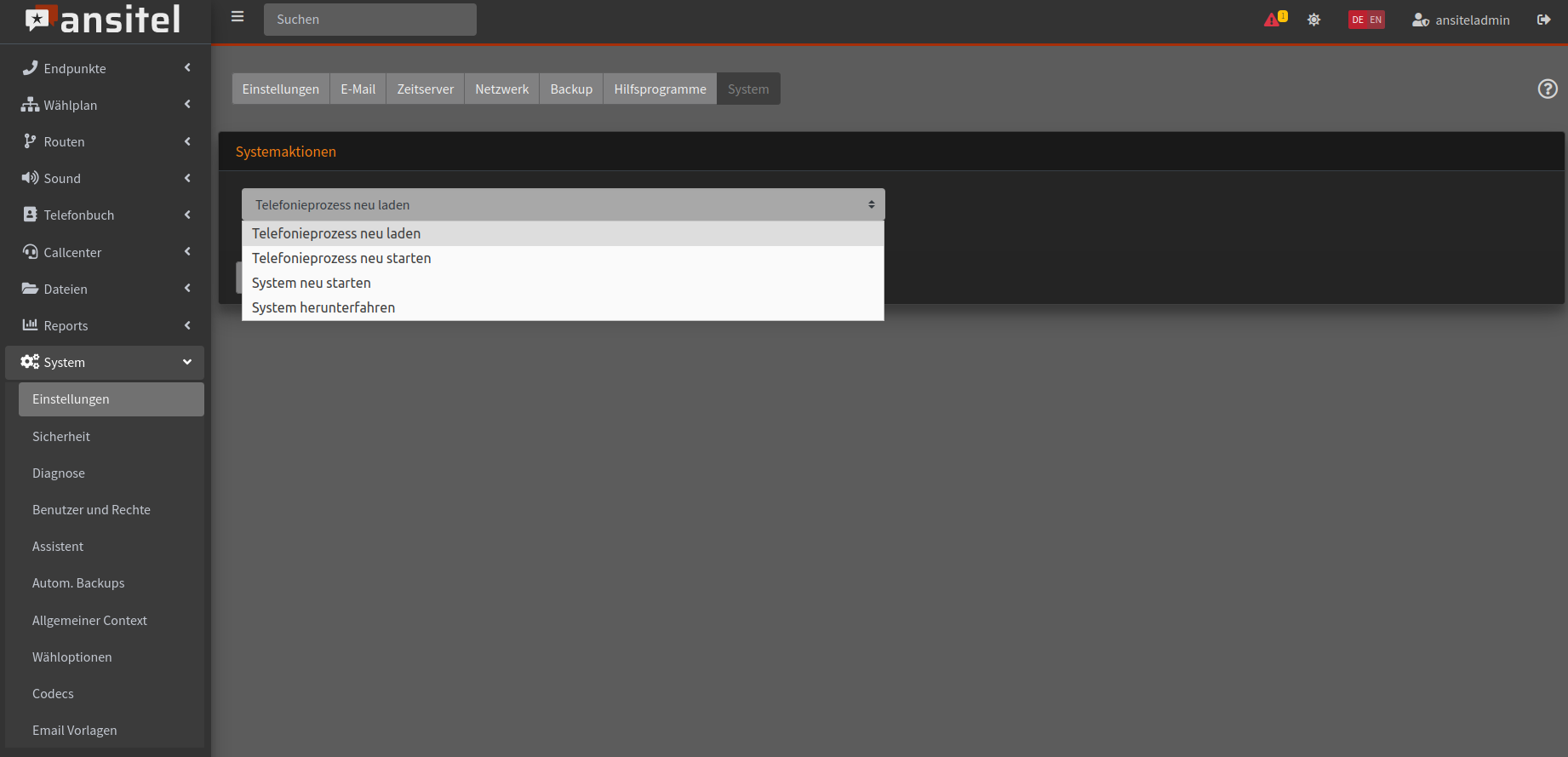
Task: Open Benutzer und Rechte page
Action: 91,509
